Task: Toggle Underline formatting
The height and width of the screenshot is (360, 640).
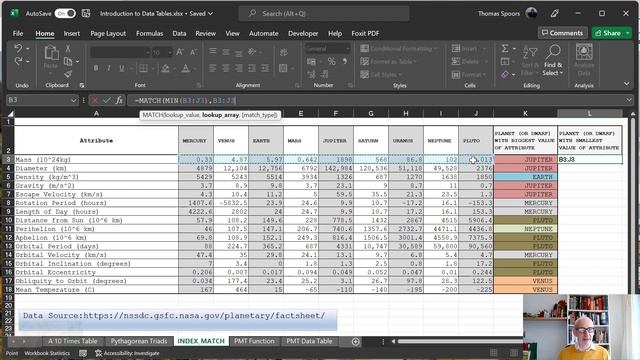Action: tap(122, 68)
